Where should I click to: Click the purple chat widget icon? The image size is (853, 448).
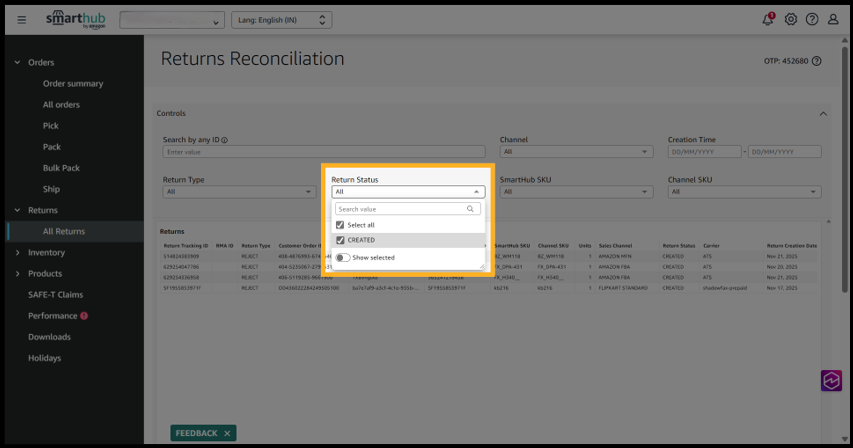click(831, 381)
